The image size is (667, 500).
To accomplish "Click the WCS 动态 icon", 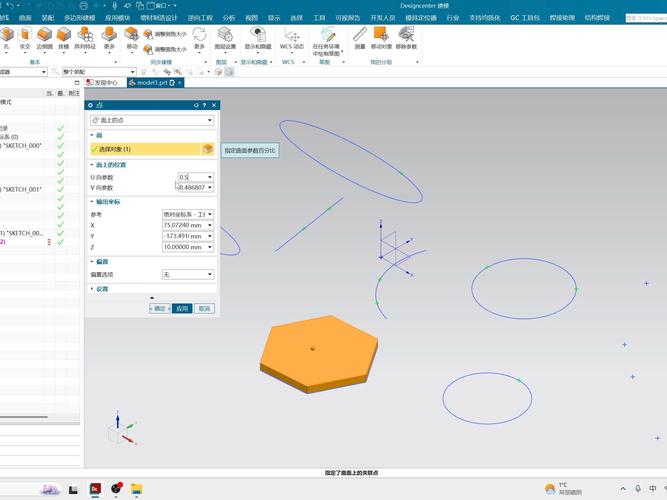I will pos(292,36).
